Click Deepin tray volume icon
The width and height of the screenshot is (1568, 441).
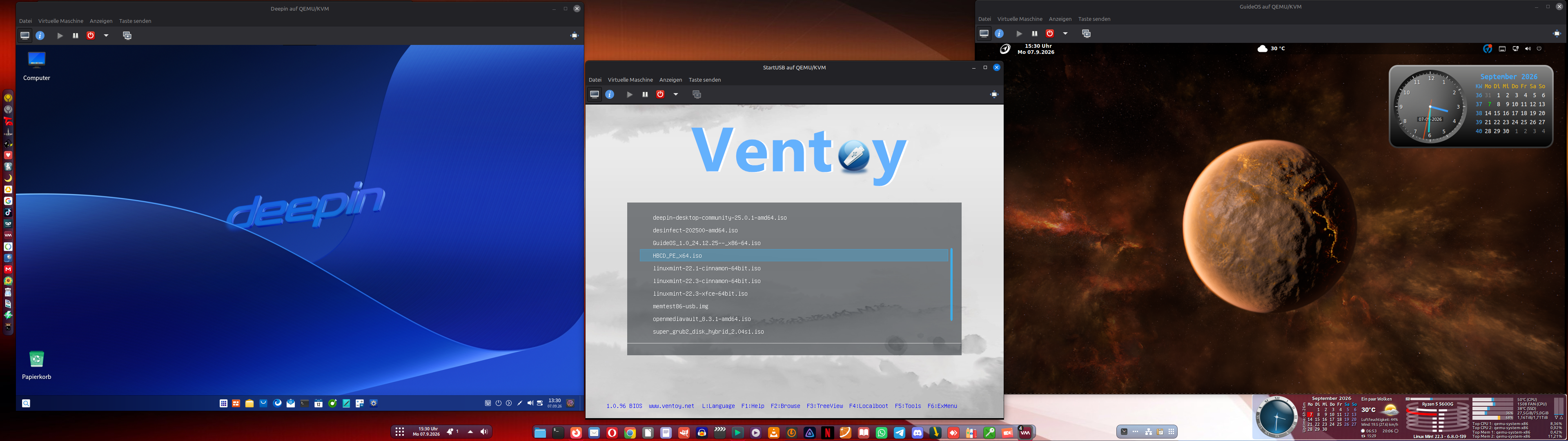tap(530, 403)
